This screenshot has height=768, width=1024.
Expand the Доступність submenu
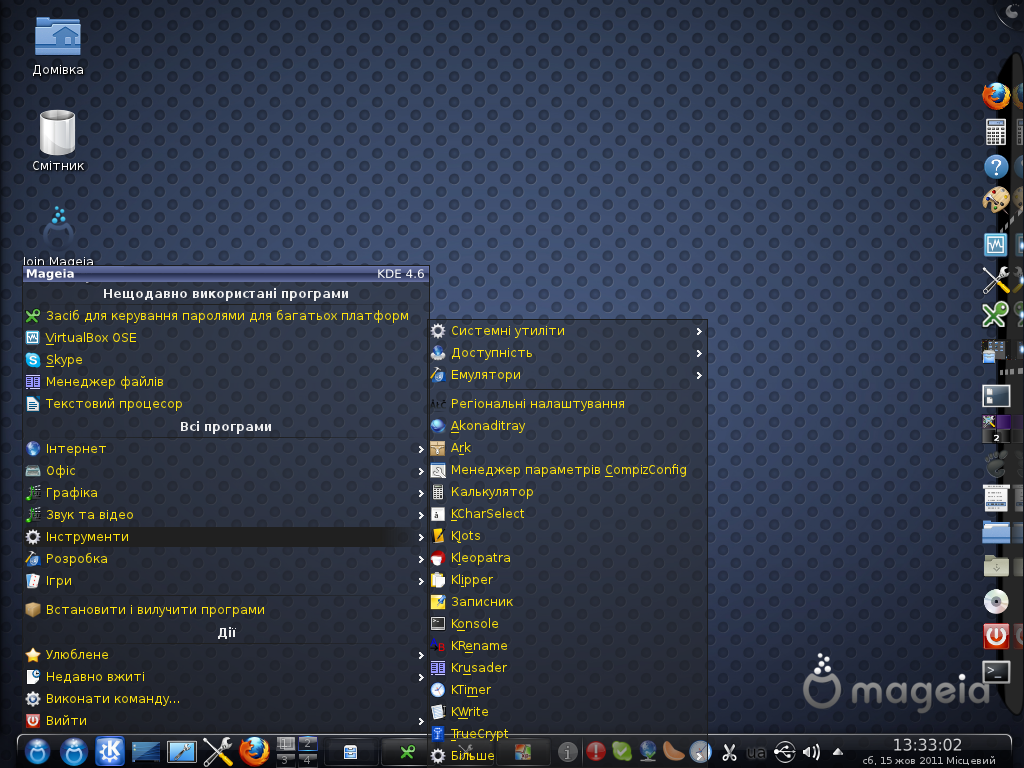click(568, 353)
